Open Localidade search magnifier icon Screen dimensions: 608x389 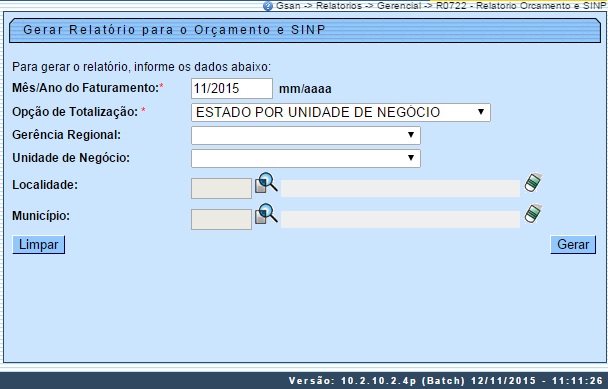[x=266, y=183]
